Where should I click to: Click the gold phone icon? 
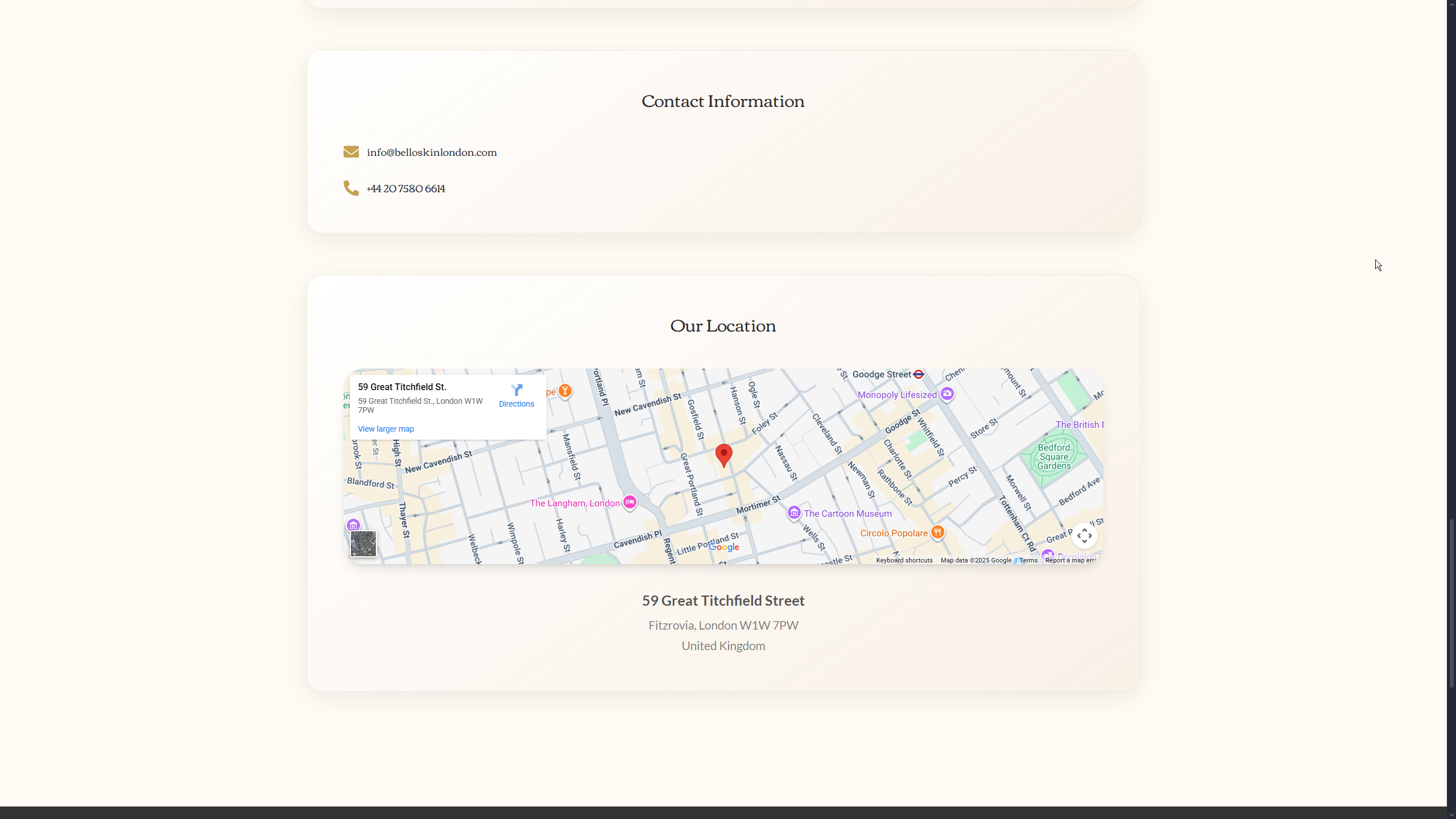[351, 188]
